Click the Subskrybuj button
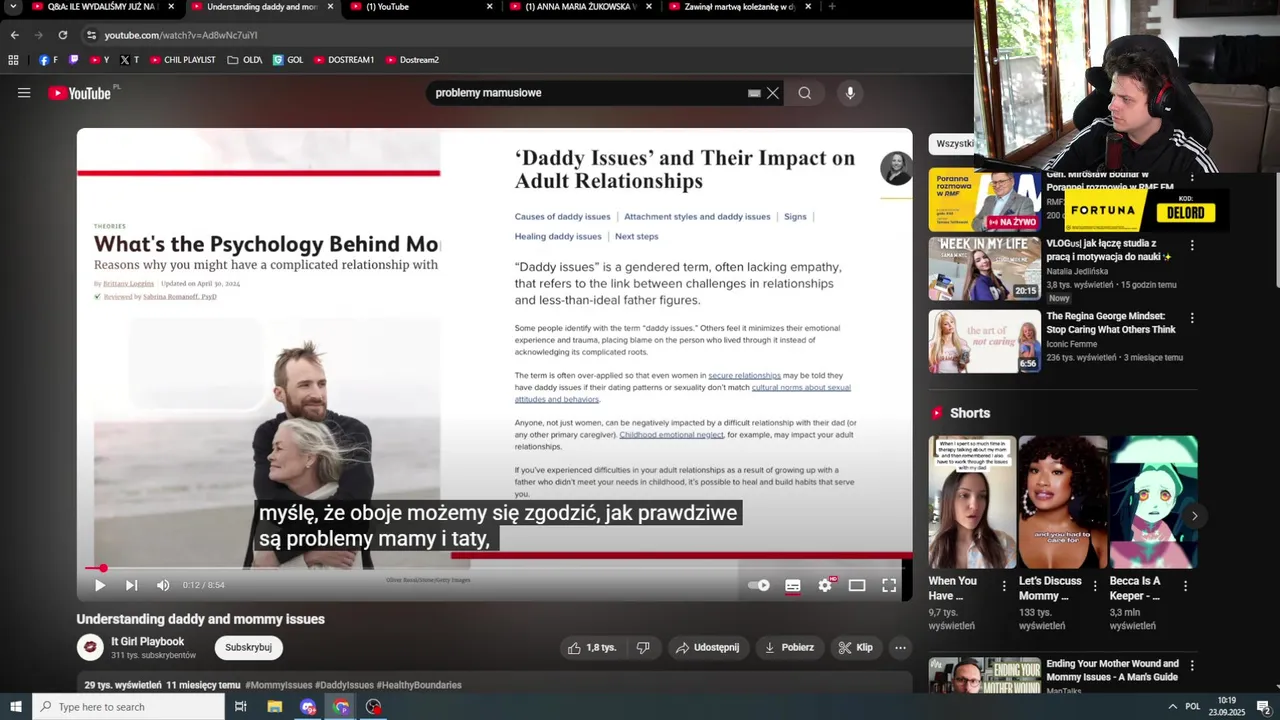The width and height of the screenshot is (1280, 720). pos(249,648)
